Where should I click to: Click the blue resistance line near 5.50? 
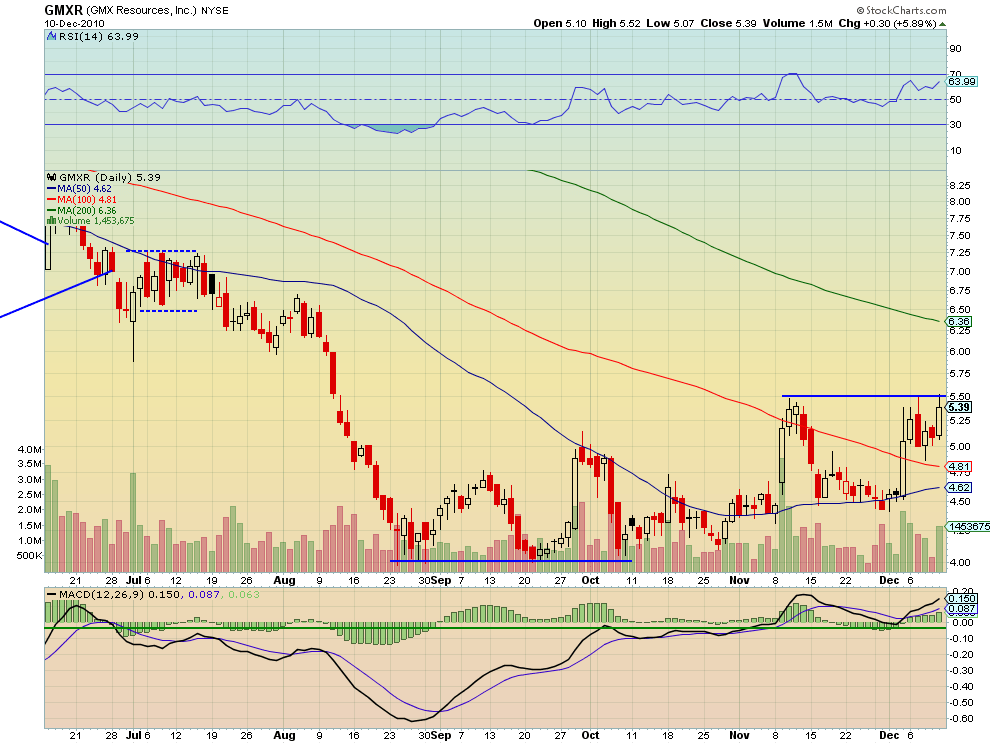864,396
